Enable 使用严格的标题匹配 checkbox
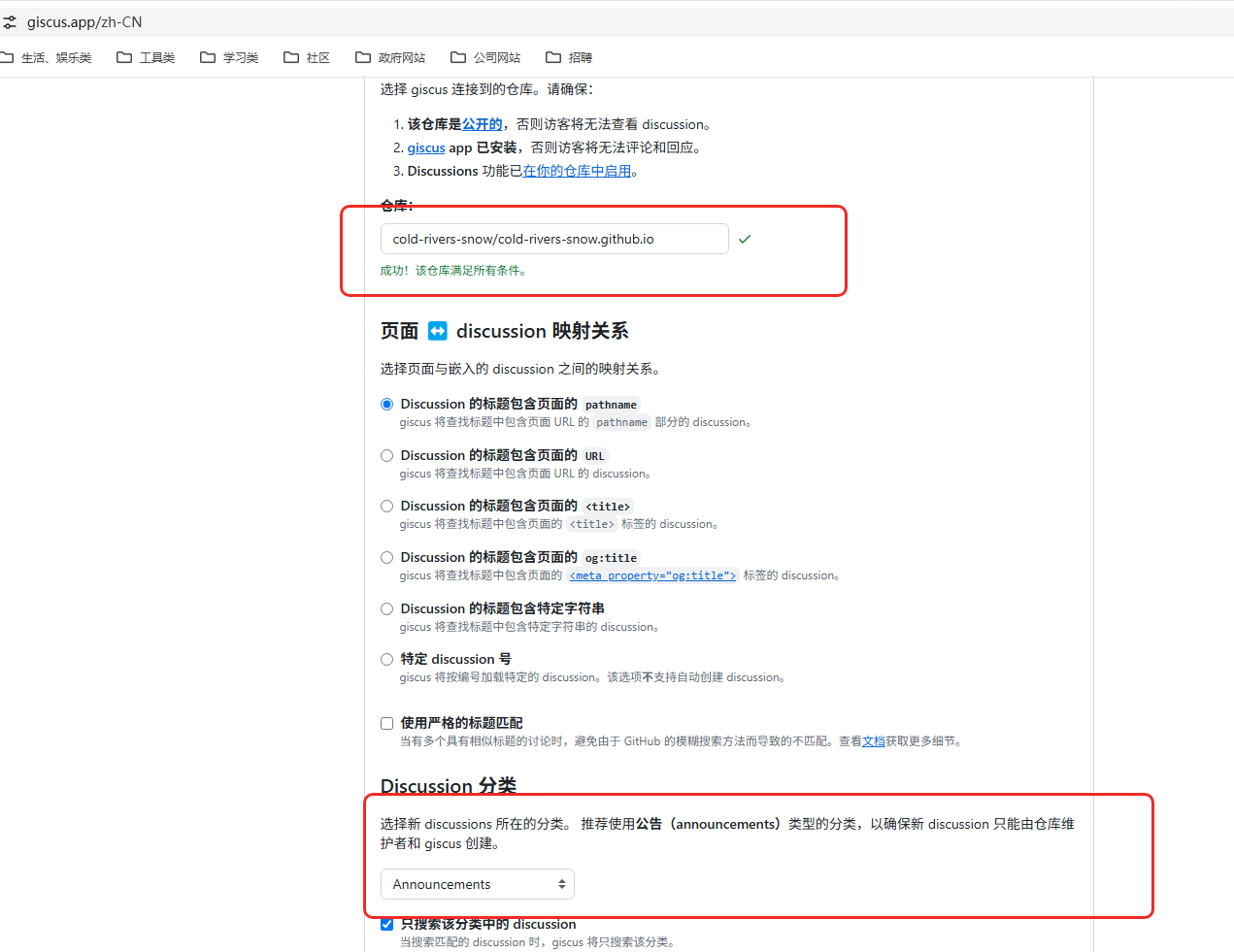Image resolution: width=1234 pixels, height=952 pixels. pyautogui.click(x=387, y=723)
